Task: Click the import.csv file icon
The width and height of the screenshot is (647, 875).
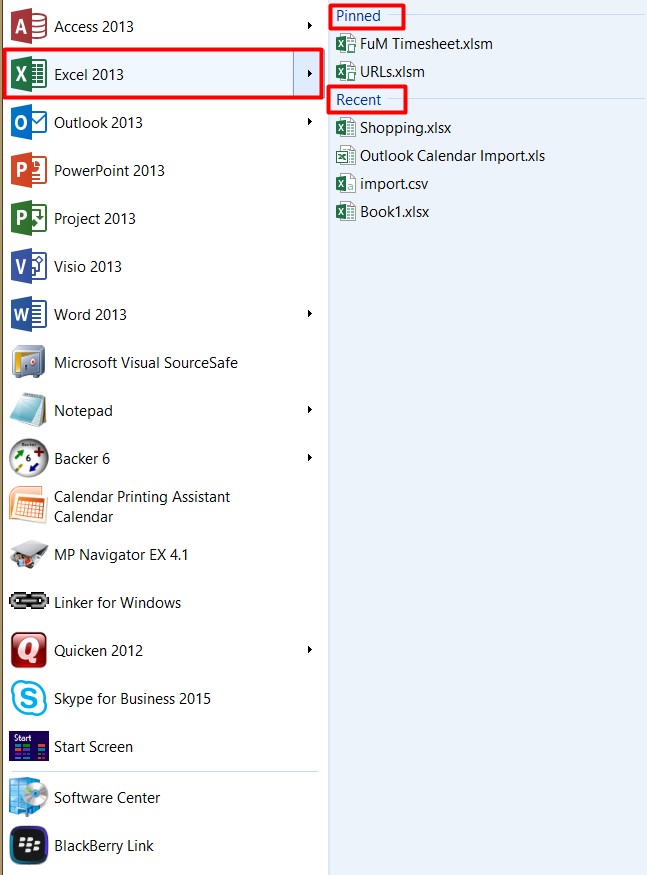Action: pyautogui.click(x=346, y=183)
